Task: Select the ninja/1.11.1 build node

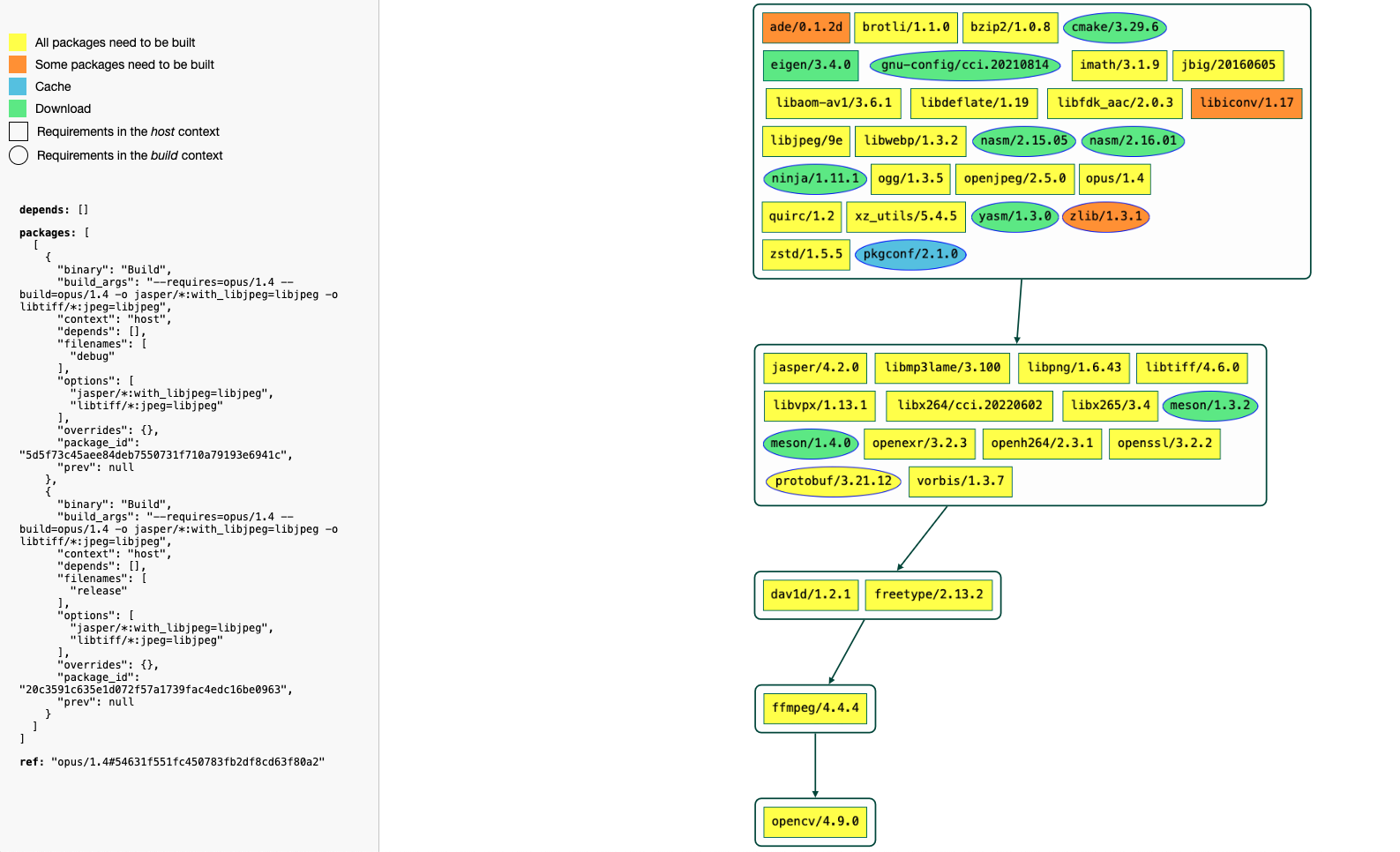Action: 814,179
